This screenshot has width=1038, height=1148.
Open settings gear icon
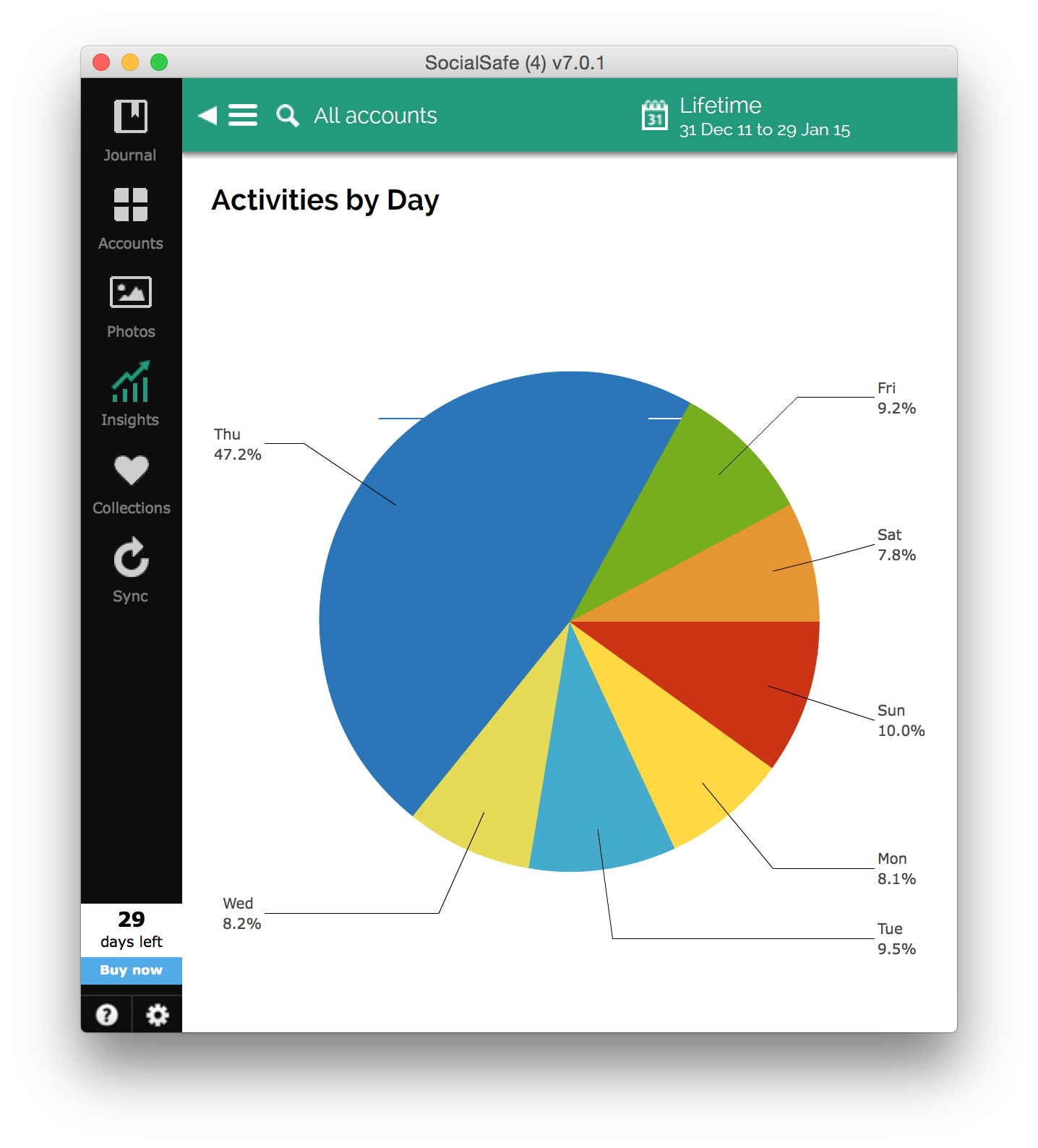tap(158, 1015)
